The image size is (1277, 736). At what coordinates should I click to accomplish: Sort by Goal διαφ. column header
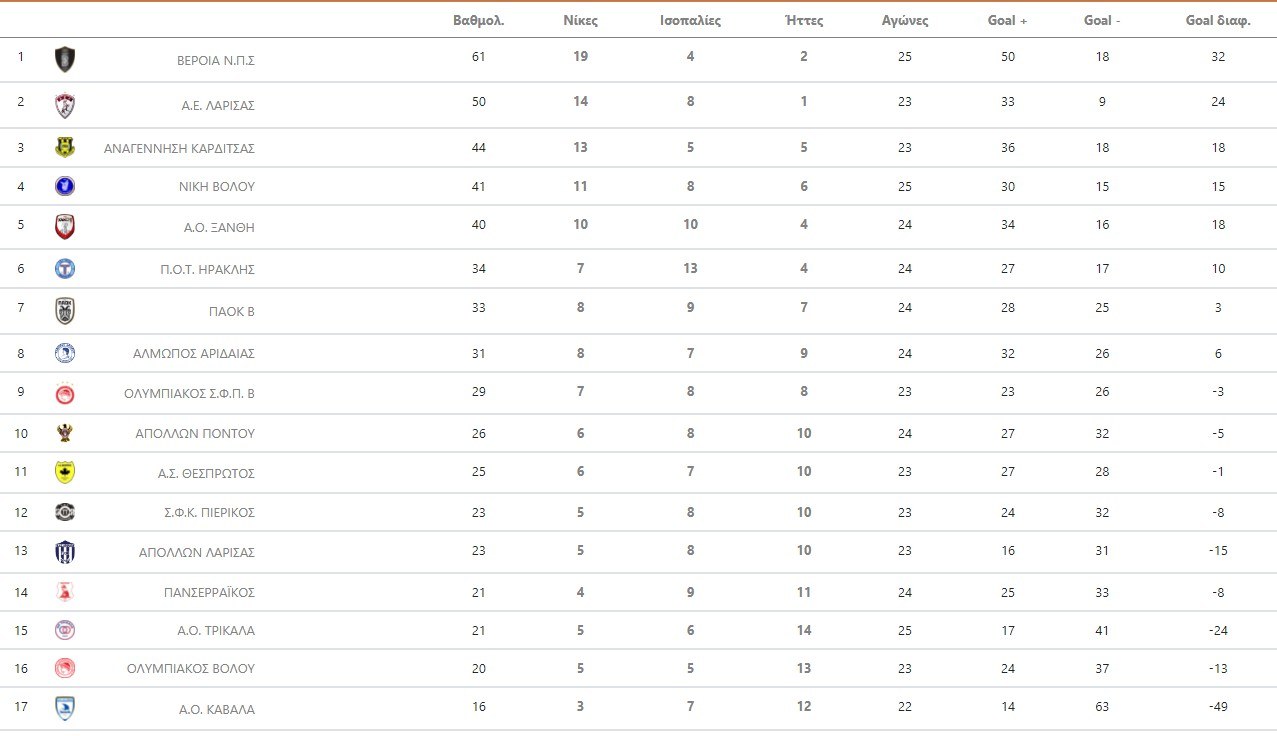[x=1218, y=20]
